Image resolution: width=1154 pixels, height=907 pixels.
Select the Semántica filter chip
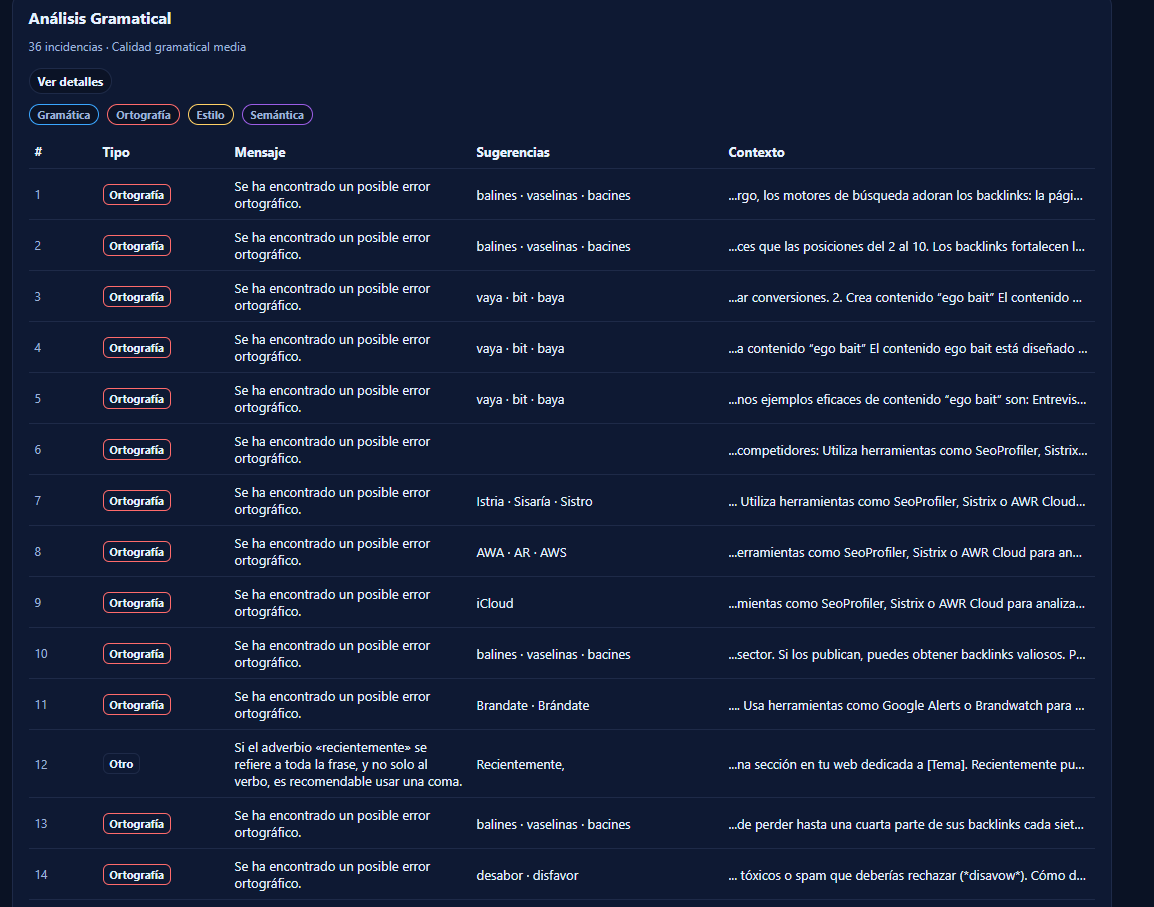click(x=277, y=115)
